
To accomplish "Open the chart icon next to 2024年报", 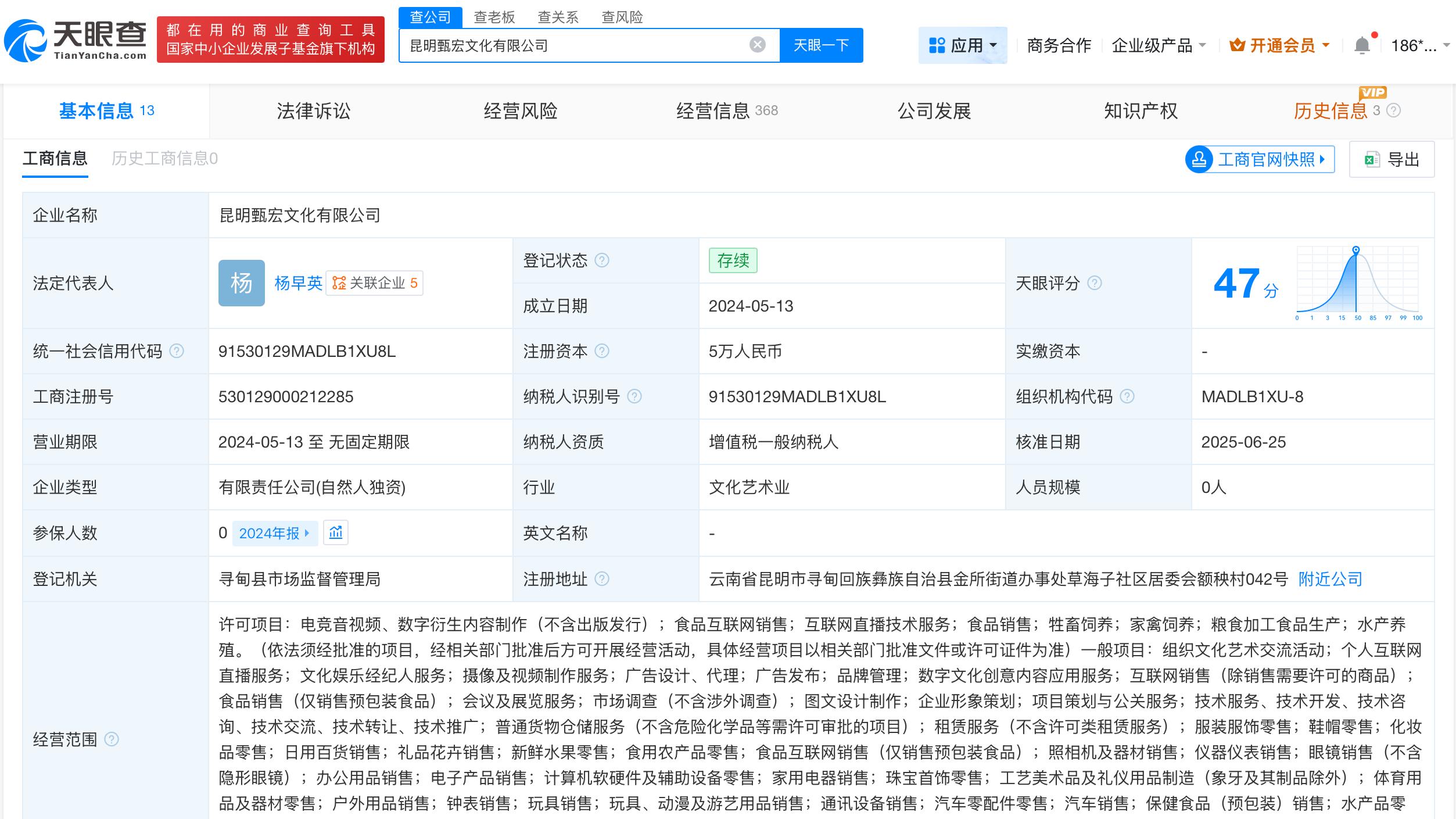I will [x=336, y=533].
